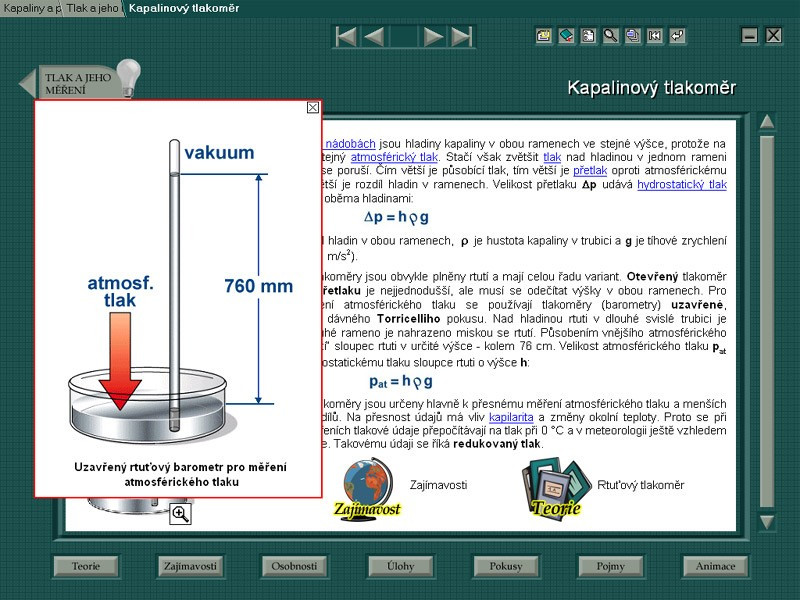Go to the next page arrow
This screenshot has height=600, width=800.
tap(433, 37)
